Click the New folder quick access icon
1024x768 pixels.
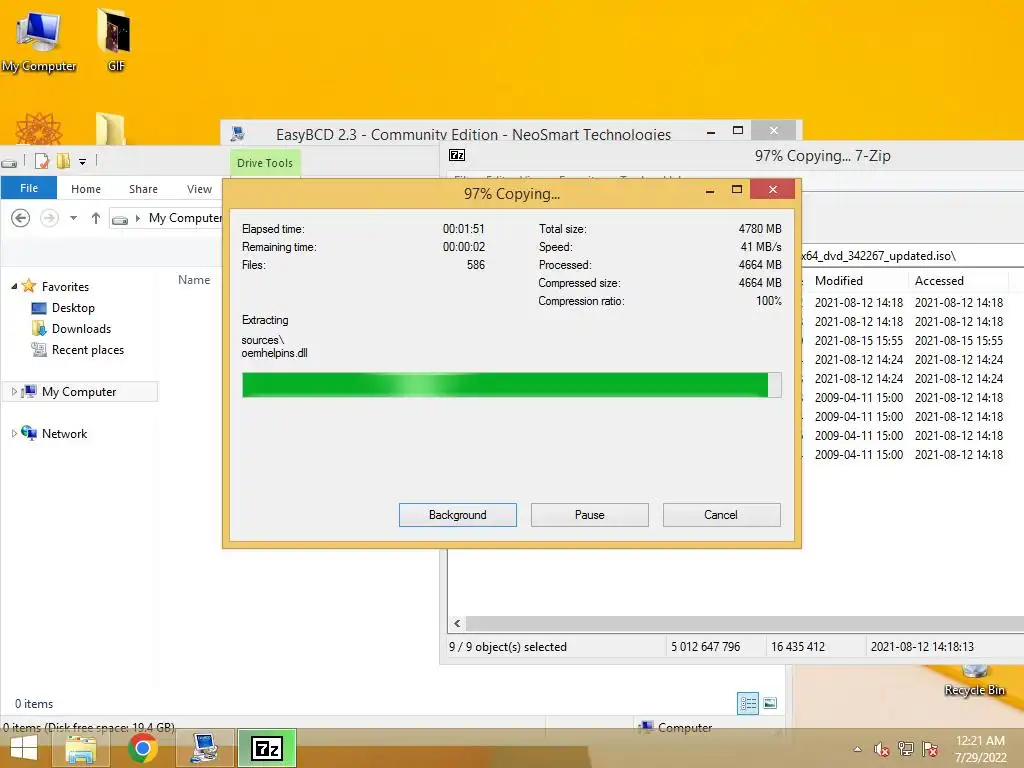(x=63, y=161)
